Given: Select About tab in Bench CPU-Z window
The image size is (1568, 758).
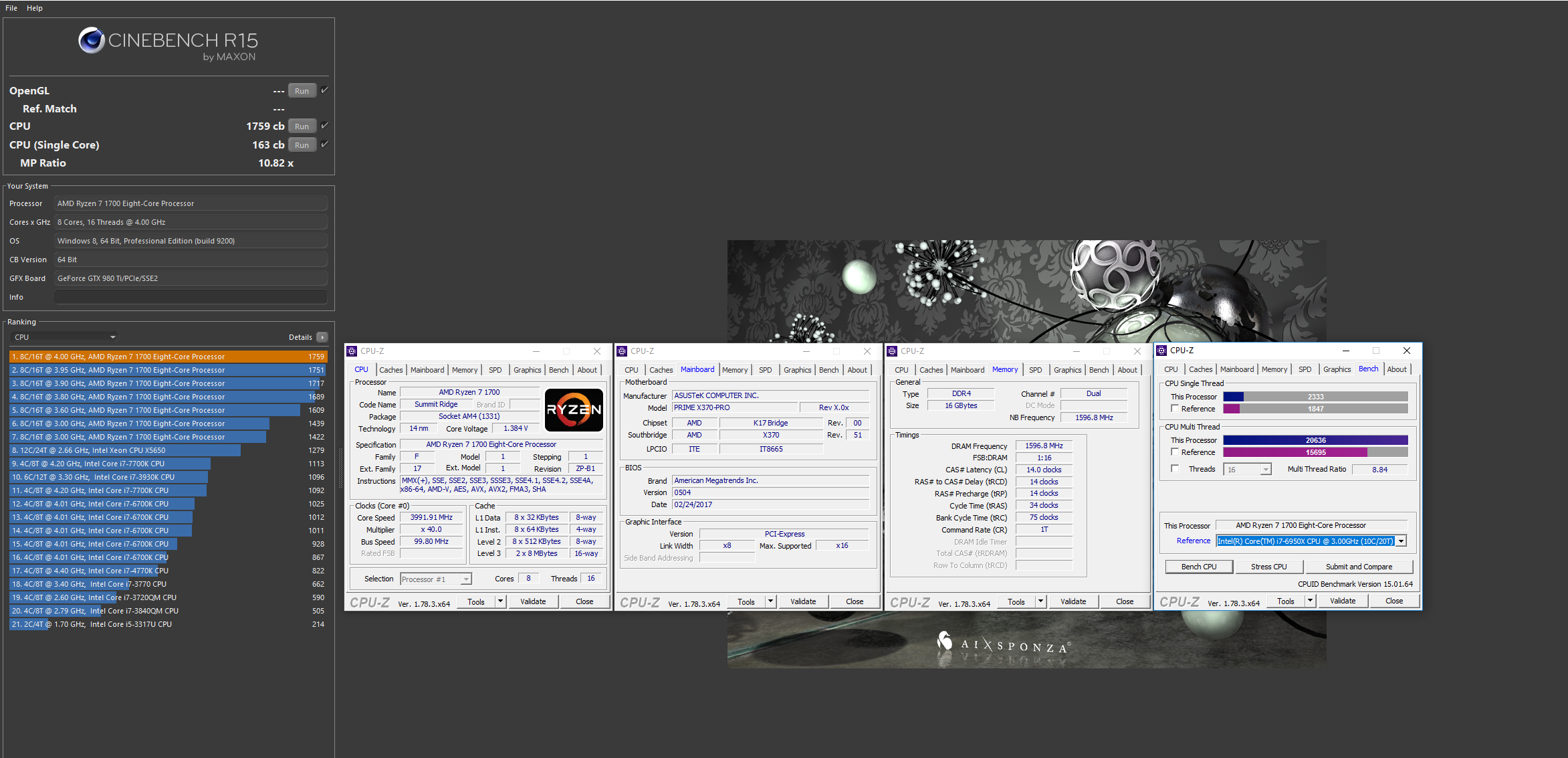Looking at the screenshot, I should 1397,369.
